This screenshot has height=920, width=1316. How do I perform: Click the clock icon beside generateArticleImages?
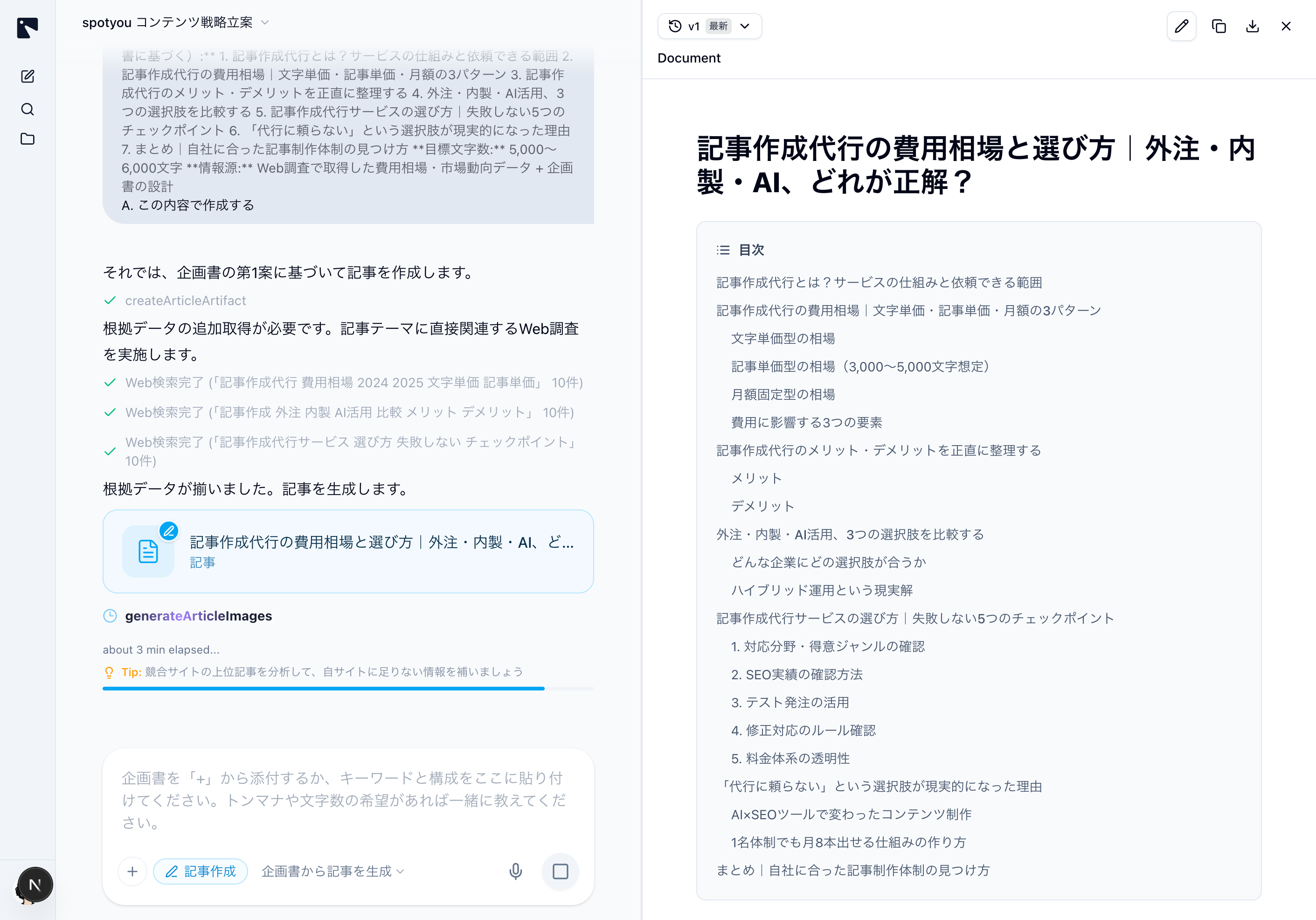[110, 616]
